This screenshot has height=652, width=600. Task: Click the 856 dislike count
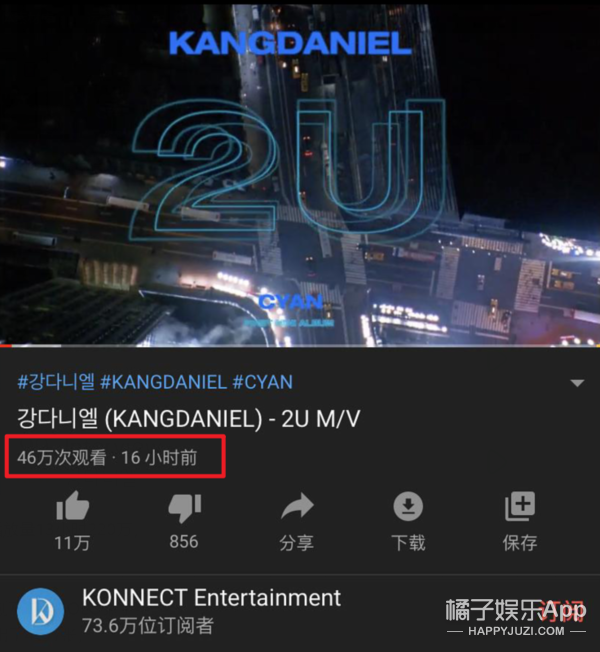[x=184, y=542]
